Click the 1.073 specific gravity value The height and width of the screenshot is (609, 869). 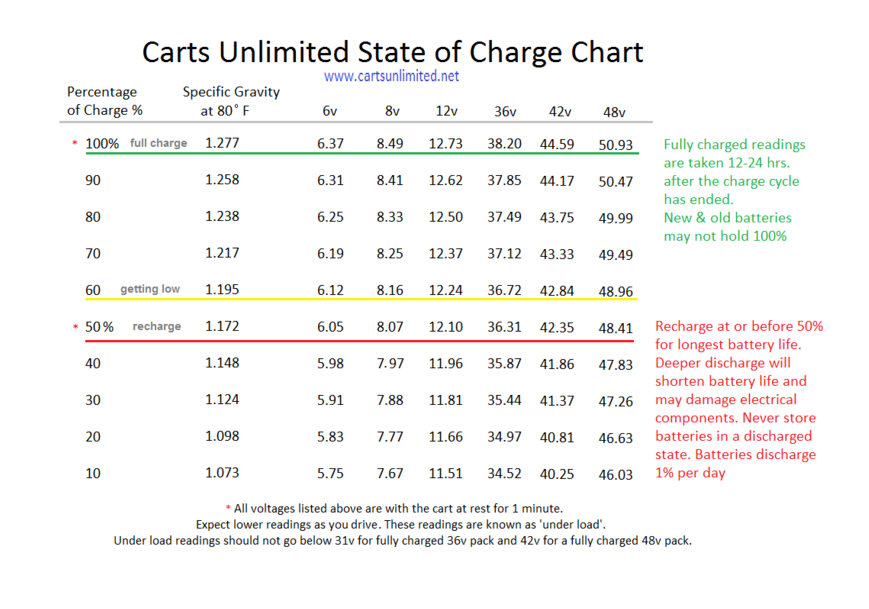pyautogui.click(x=222, y=473)
